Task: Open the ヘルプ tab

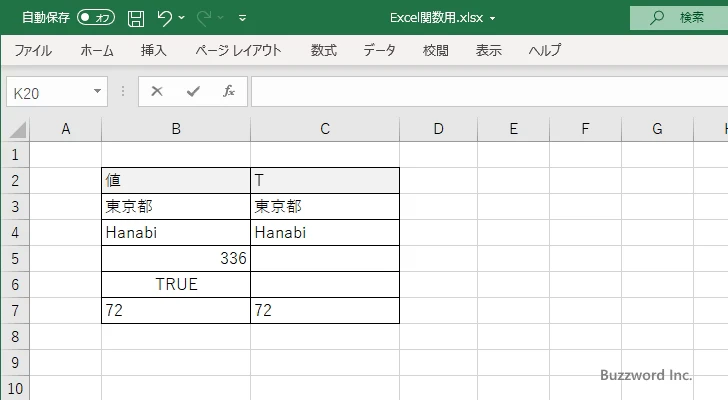Action: [x=545, y=50]
